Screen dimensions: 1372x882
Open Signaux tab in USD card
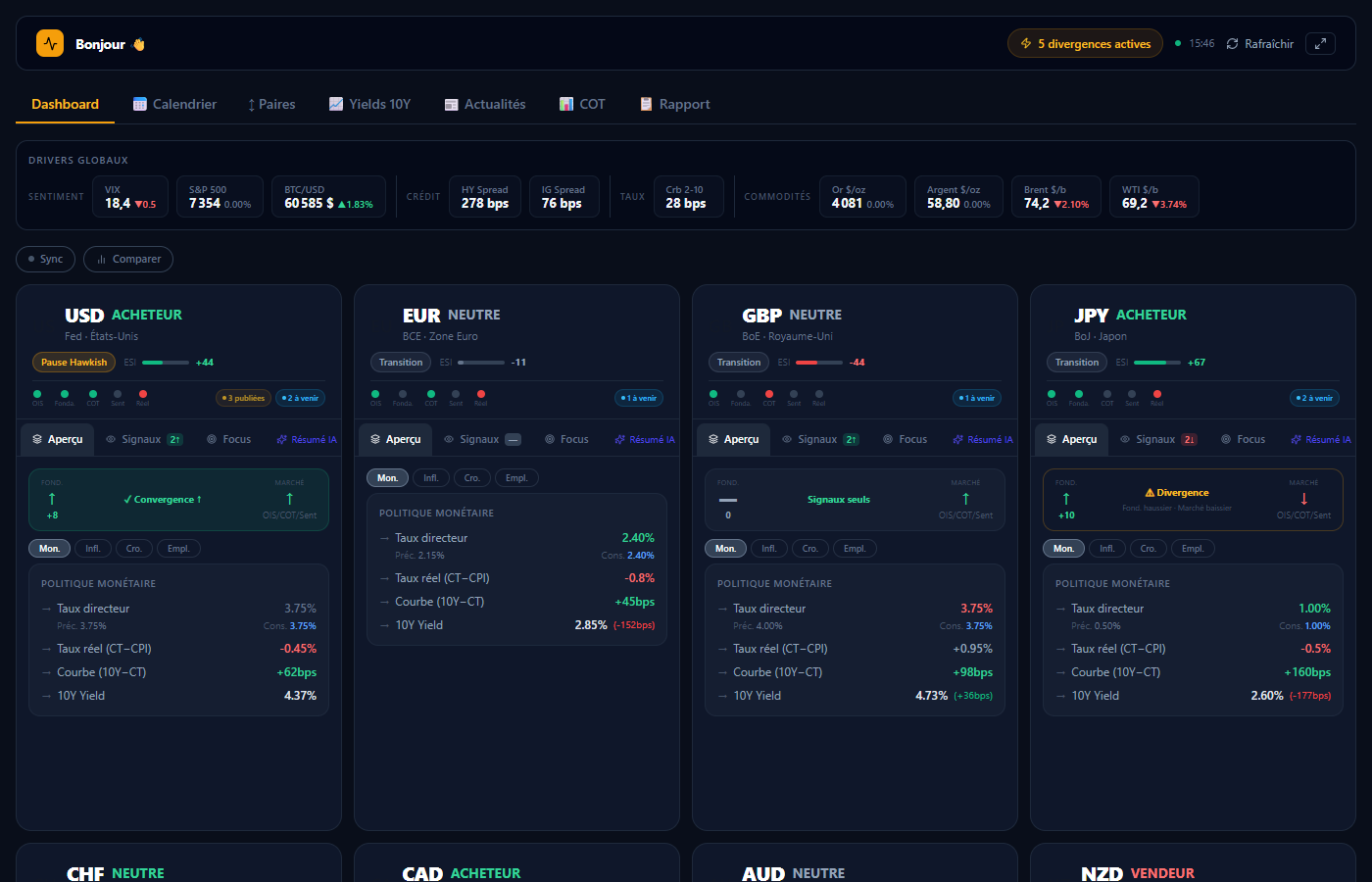(144, 439)
